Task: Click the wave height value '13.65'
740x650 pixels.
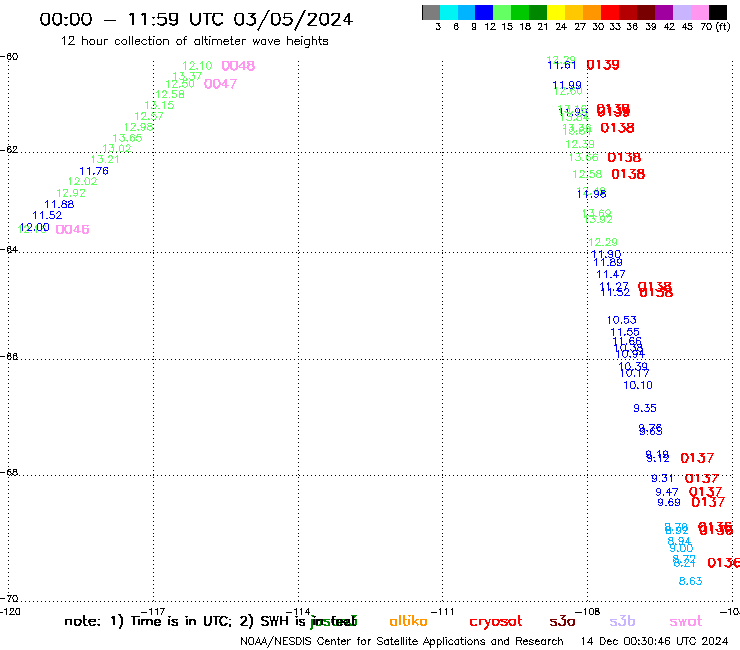Action: coord(127,138)
